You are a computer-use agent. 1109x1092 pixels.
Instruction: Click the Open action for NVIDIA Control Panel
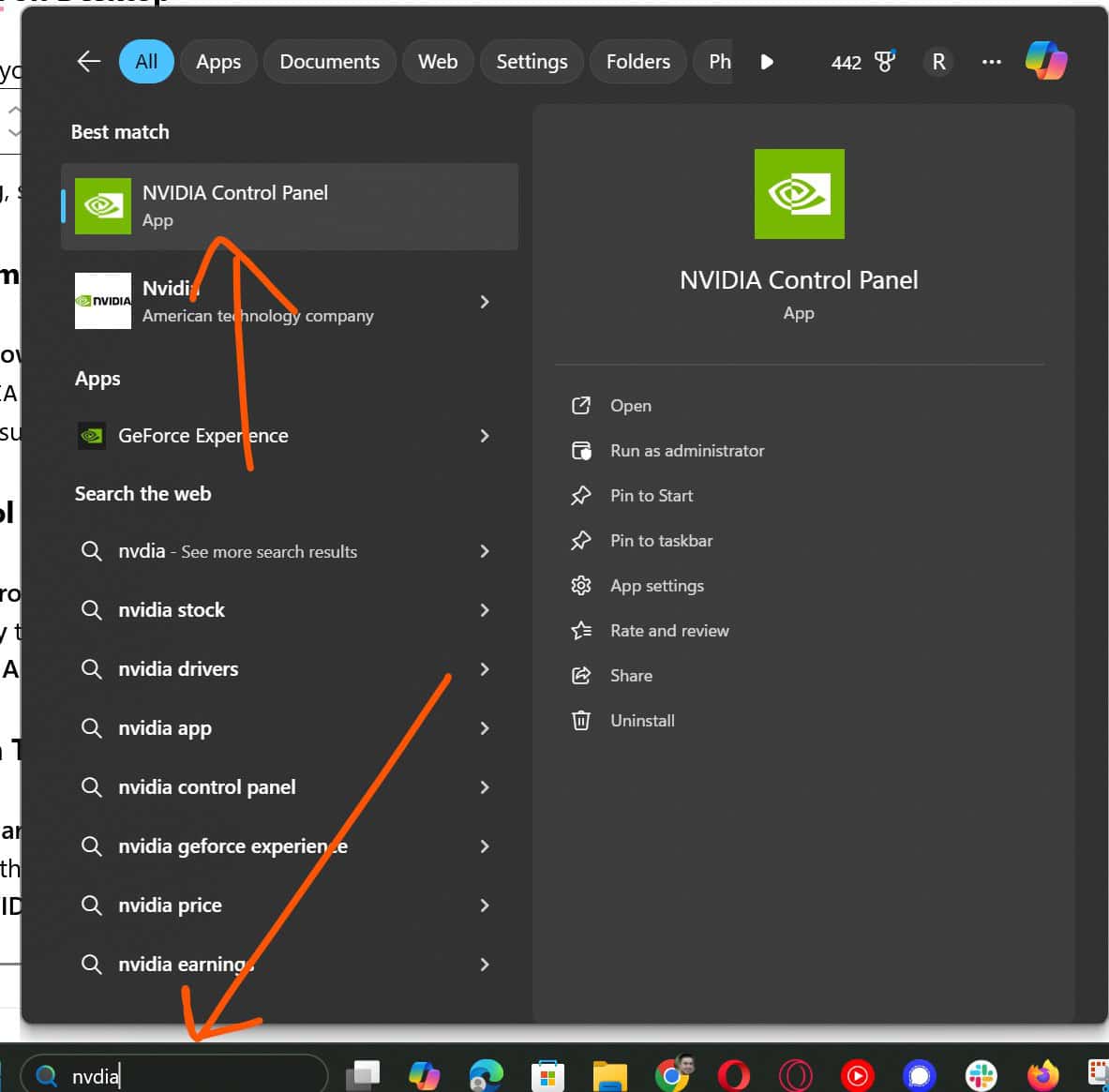[x=630, y=405]
